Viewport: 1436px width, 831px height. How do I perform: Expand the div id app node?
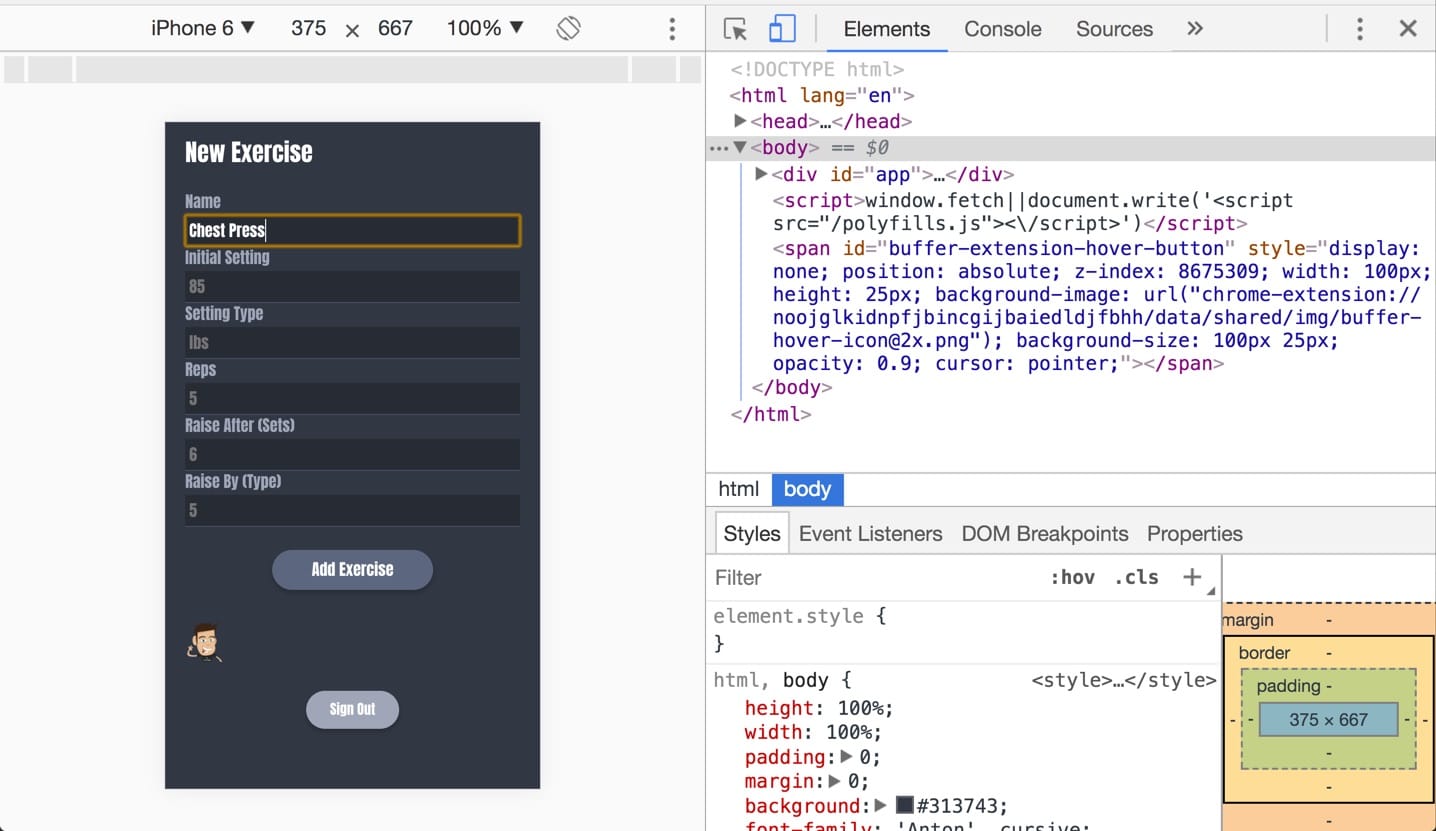[761, 174]
